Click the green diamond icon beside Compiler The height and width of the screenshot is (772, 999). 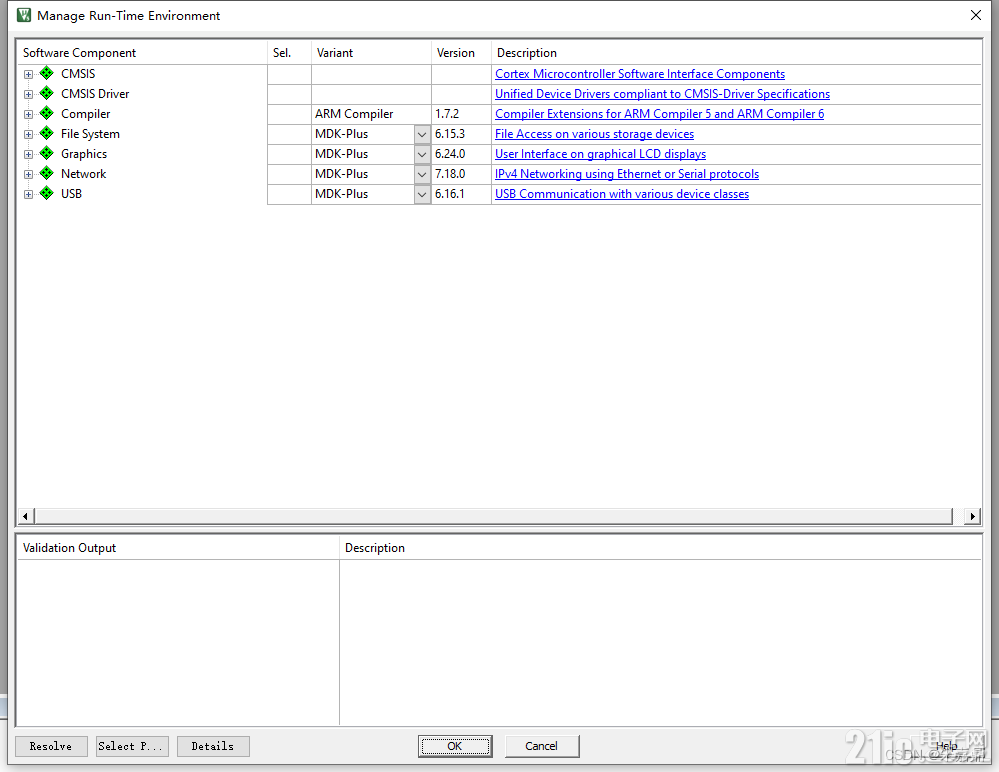tap(47, 113)
